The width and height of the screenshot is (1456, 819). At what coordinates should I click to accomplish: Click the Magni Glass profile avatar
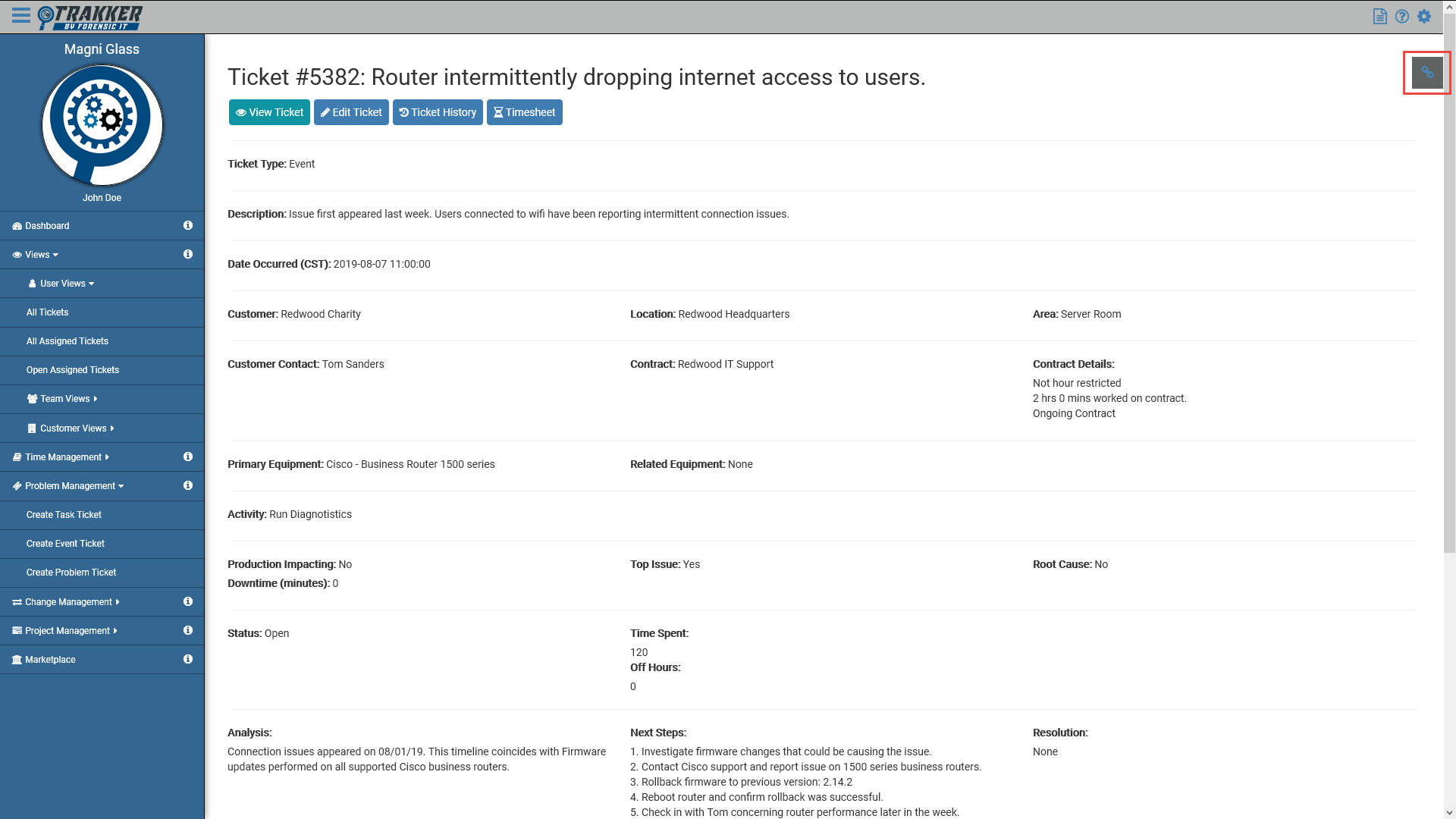point(102,125)
